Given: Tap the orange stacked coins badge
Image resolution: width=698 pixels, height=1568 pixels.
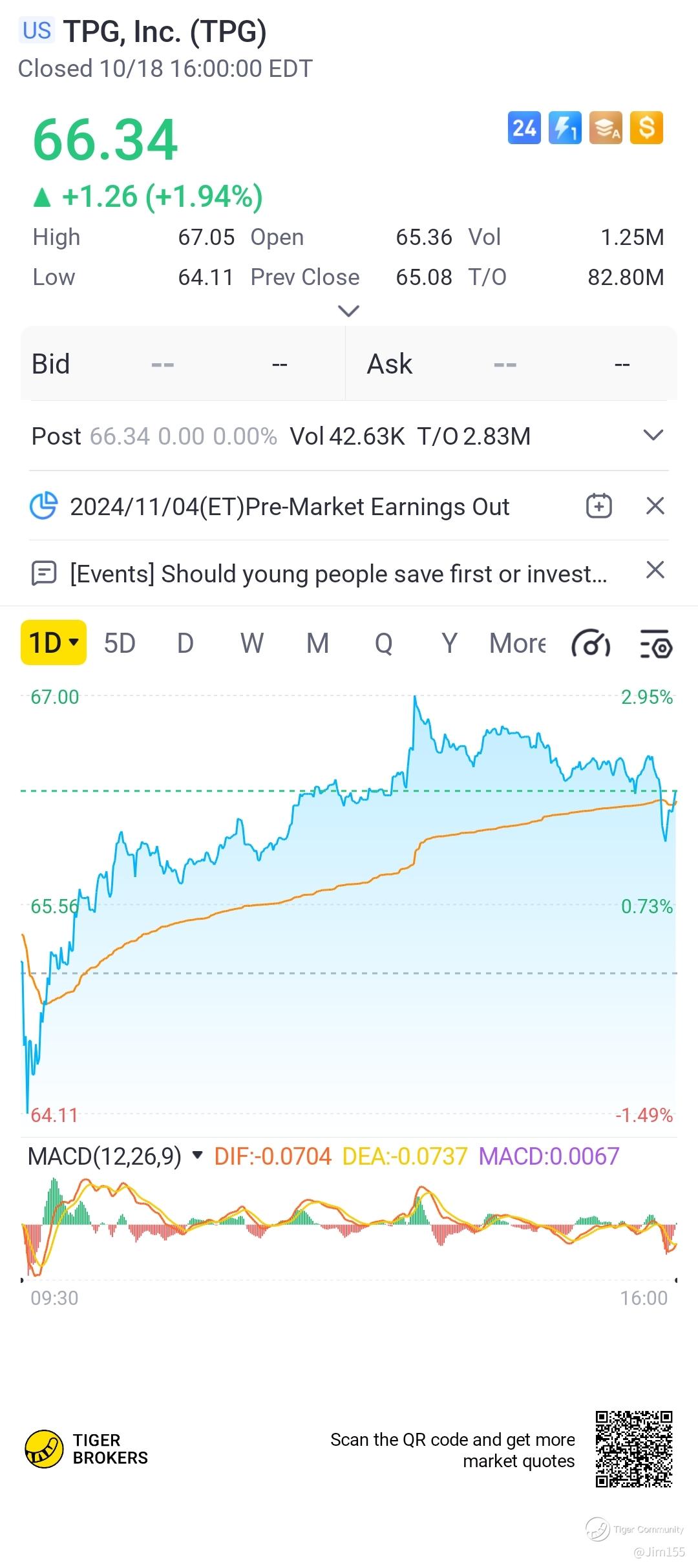Looking at the screenshot, I should point(606,128).
